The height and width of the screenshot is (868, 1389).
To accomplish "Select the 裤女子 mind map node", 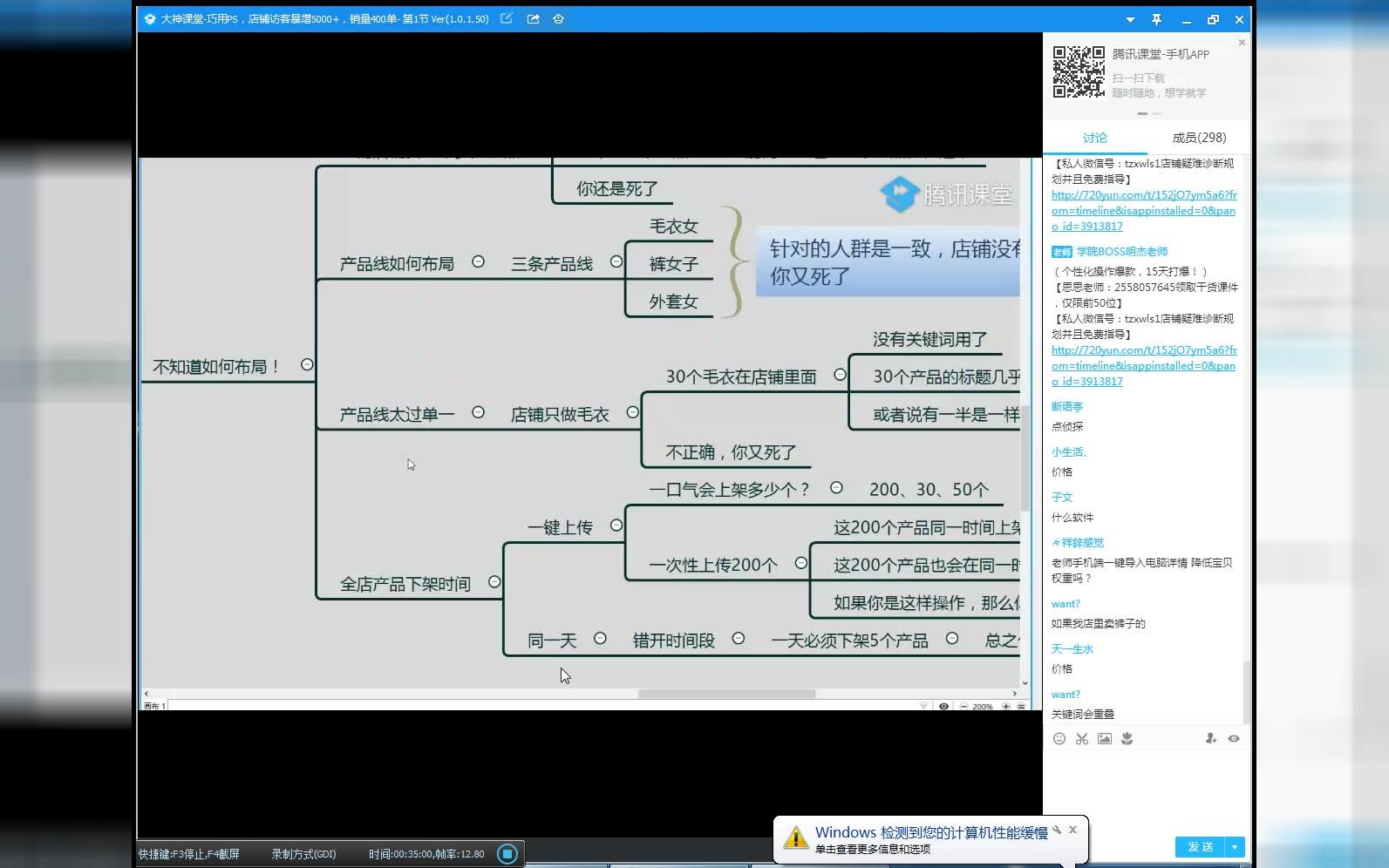I will (673, 264).
